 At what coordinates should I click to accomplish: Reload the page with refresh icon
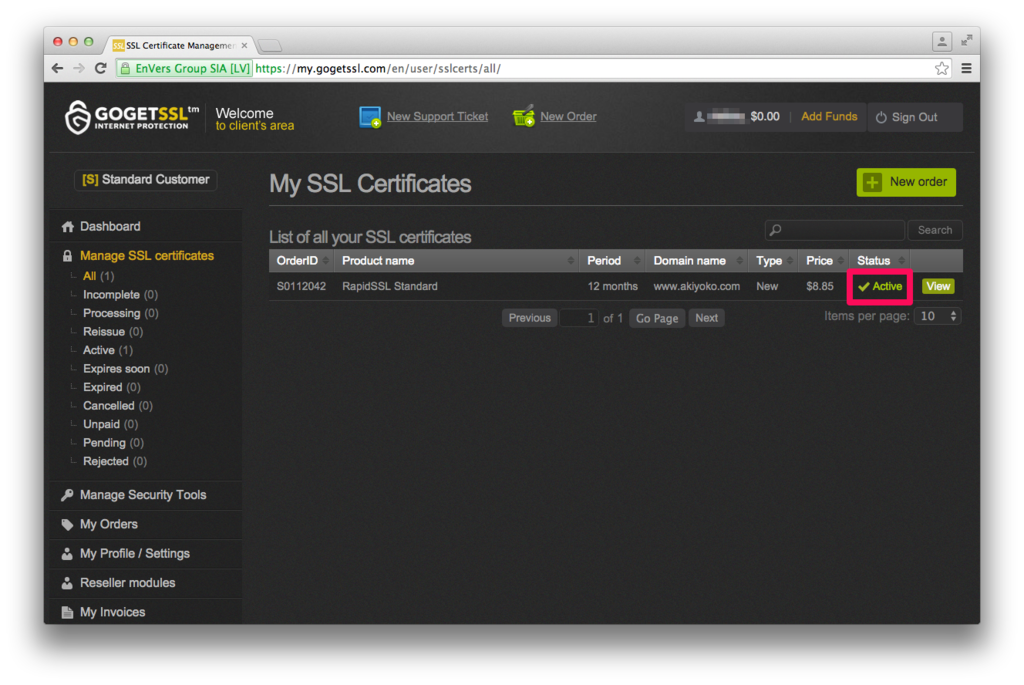(101, 68)
